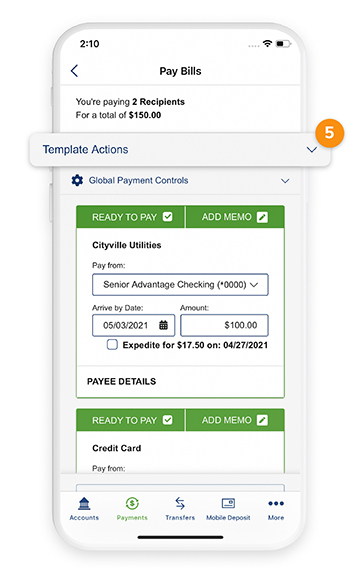Toggle Ready to Pay for Credit Card
The height and width of the screenshot is (576, 360).
[x=130, y=420]
